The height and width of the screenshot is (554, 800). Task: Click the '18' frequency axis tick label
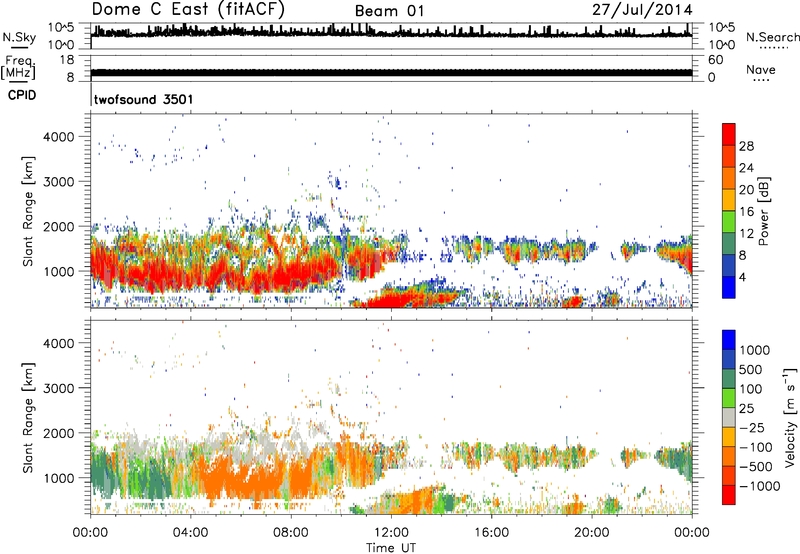pyautogui.click(x=67, y=59)
